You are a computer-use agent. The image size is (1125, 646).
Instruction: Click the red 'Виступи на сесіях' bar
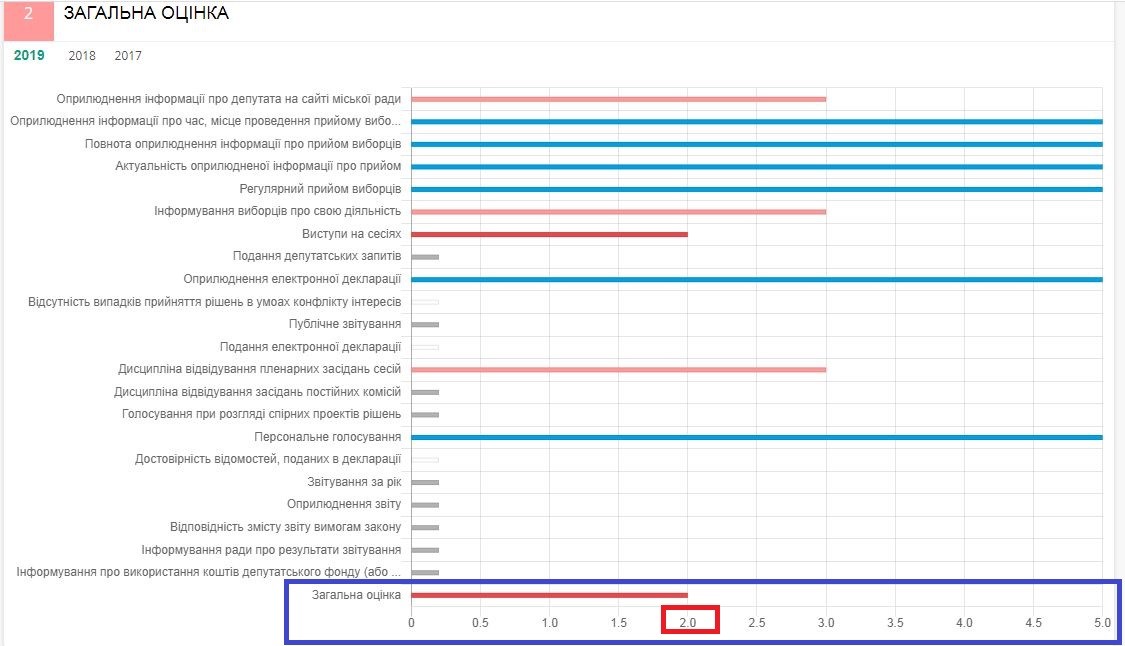coord(549,234)
